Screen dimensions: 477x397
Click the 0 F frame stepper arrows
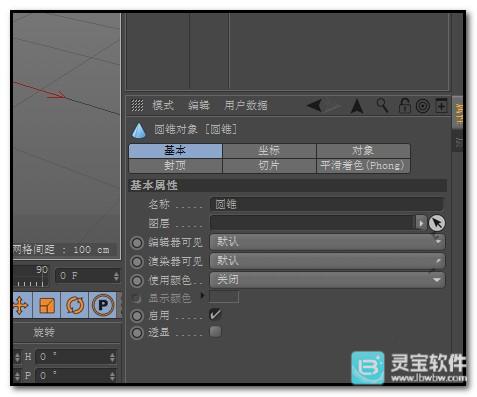coord(116,276)
